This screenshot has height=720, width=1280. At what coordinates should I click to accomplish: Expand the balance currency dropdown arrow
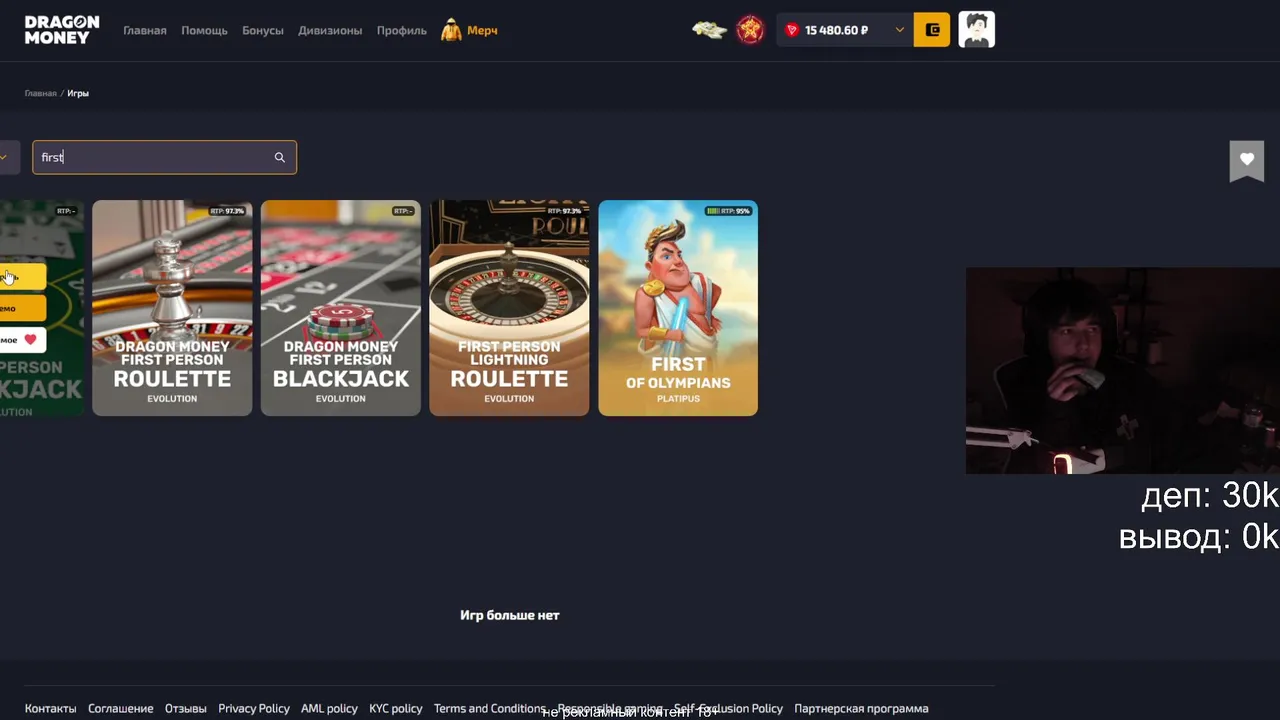pos(899,30)
